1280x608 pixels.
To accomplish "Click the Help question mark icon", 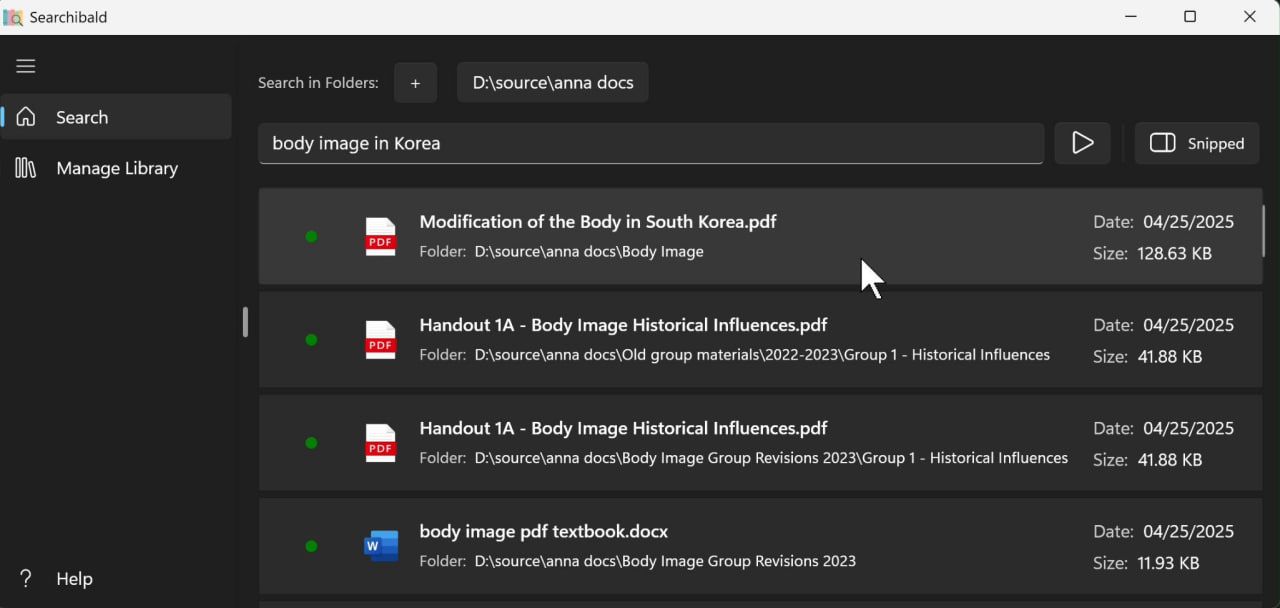I will click(x=26, y=578).
